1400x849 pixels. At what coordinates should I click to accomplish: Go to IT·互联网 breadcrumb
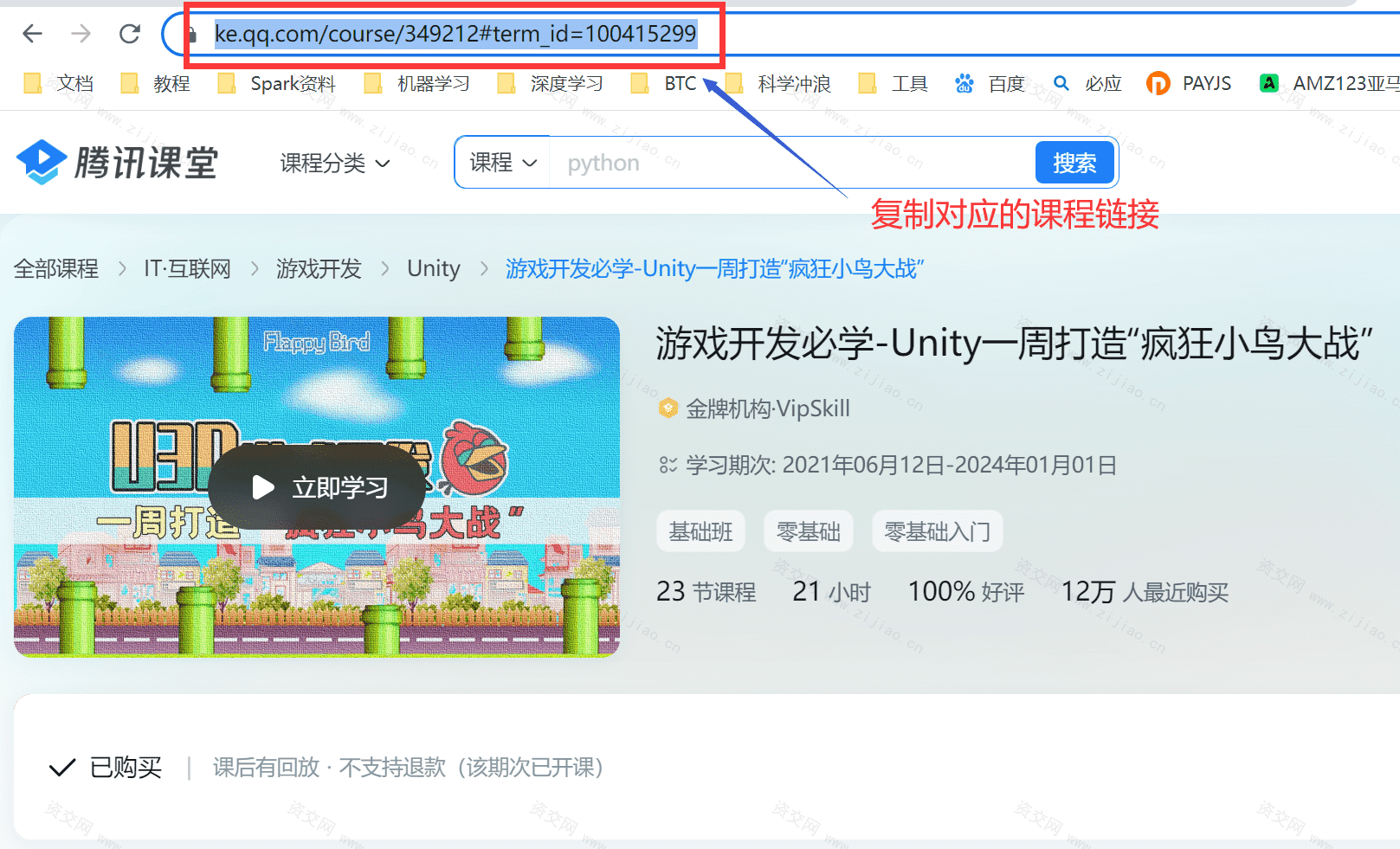(x=187, y=268)
